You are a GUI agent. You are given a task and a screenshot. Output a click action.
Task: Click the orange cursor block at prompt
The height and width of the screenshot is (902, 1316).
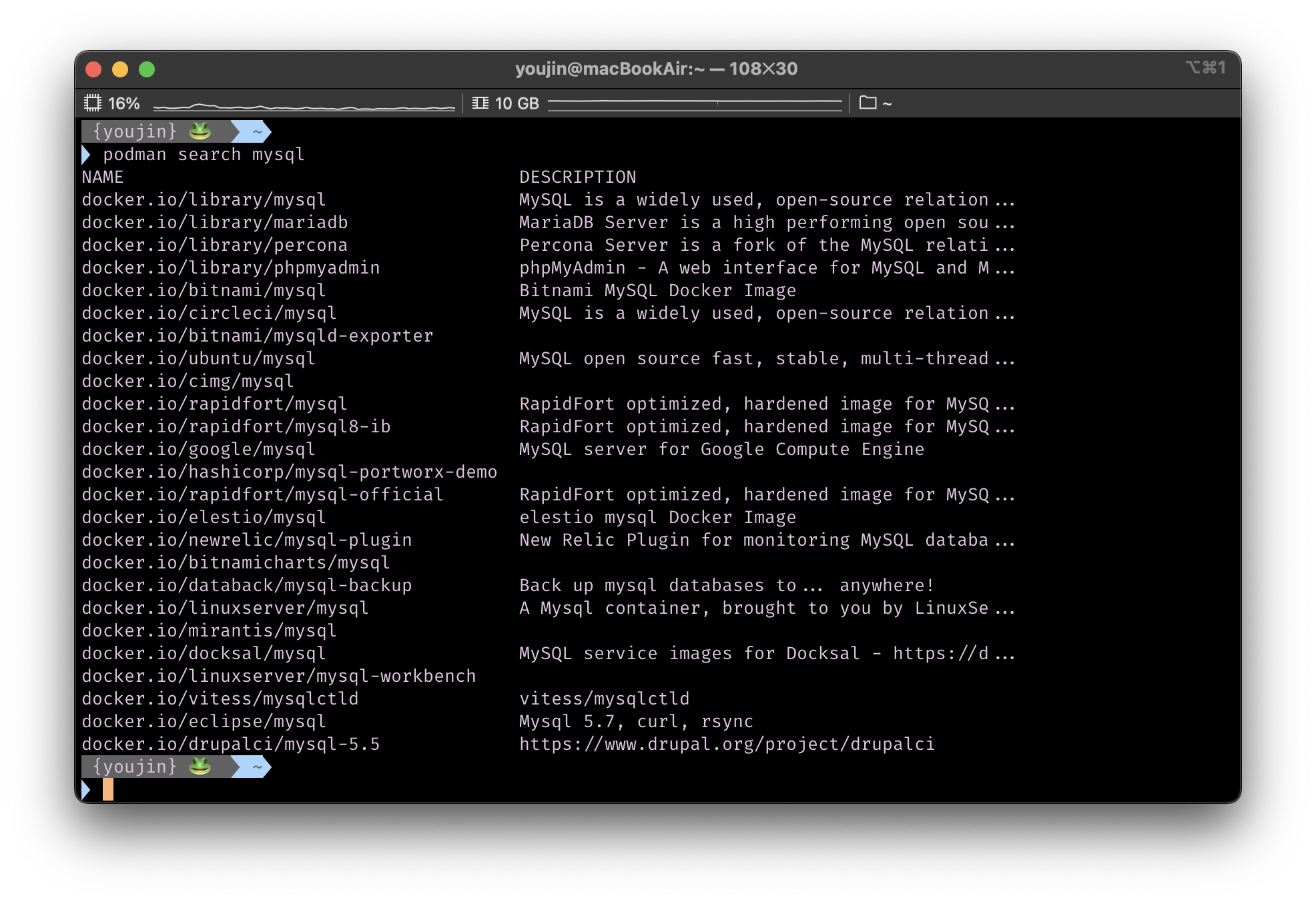pyautogui.click(x=108, y=790)
